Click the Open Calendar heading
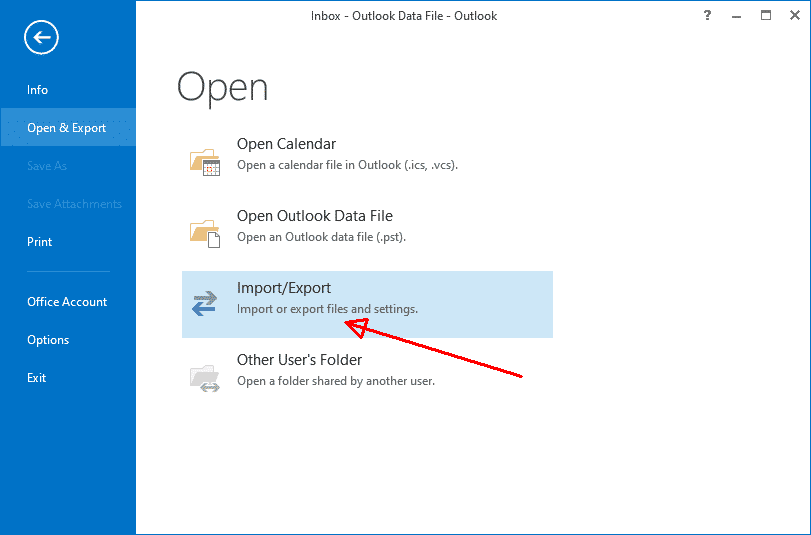This screenshot has width=811, height=535. click(287, 144)
